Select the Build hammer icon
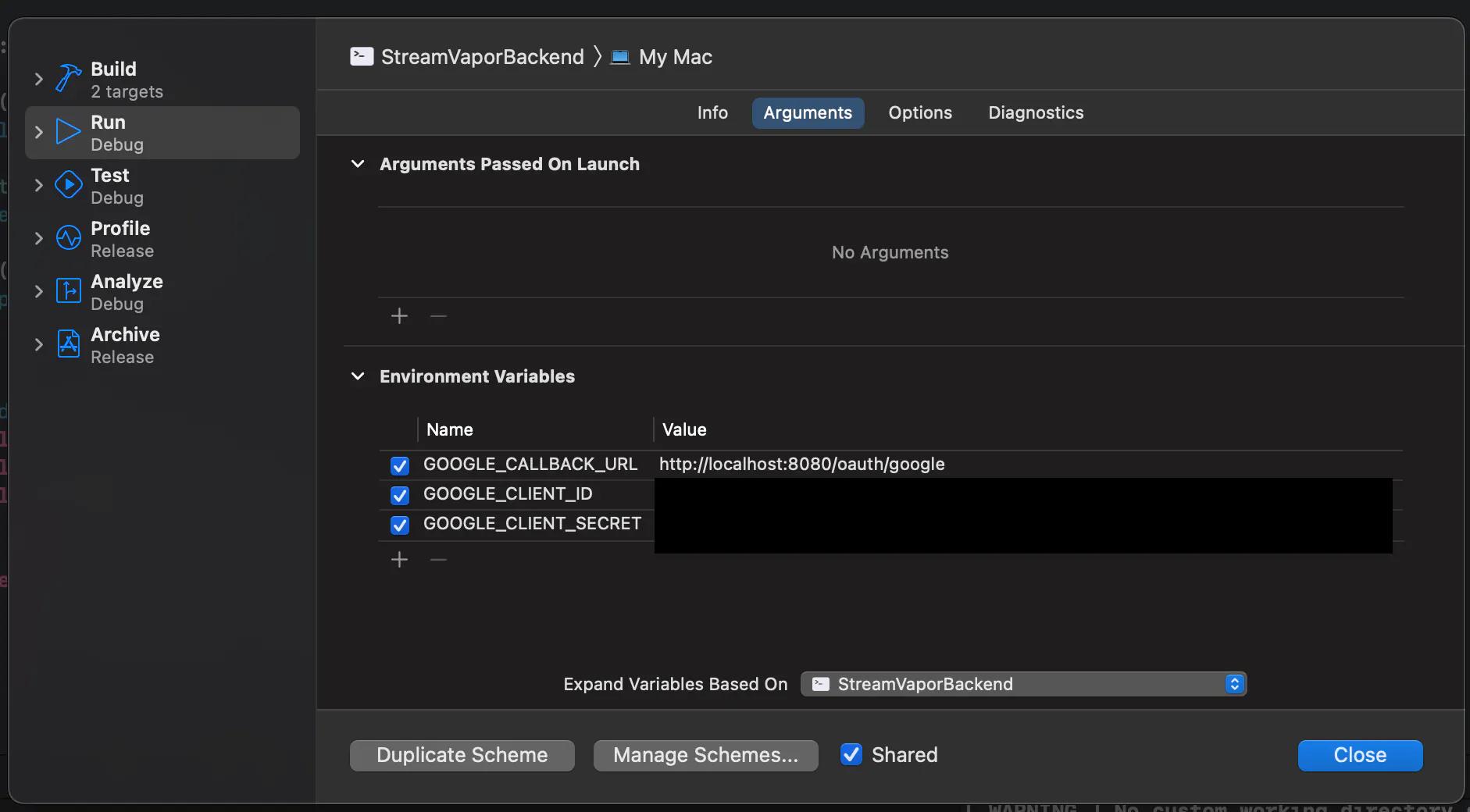Screen dimensions: 1470x812 [x=69, y=78]
